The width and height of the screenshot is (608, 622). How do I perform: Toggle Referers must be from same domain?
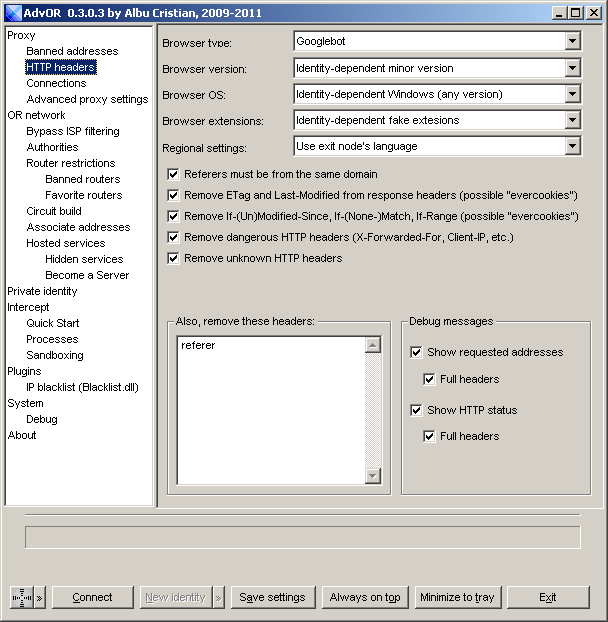tap(173, 174)
